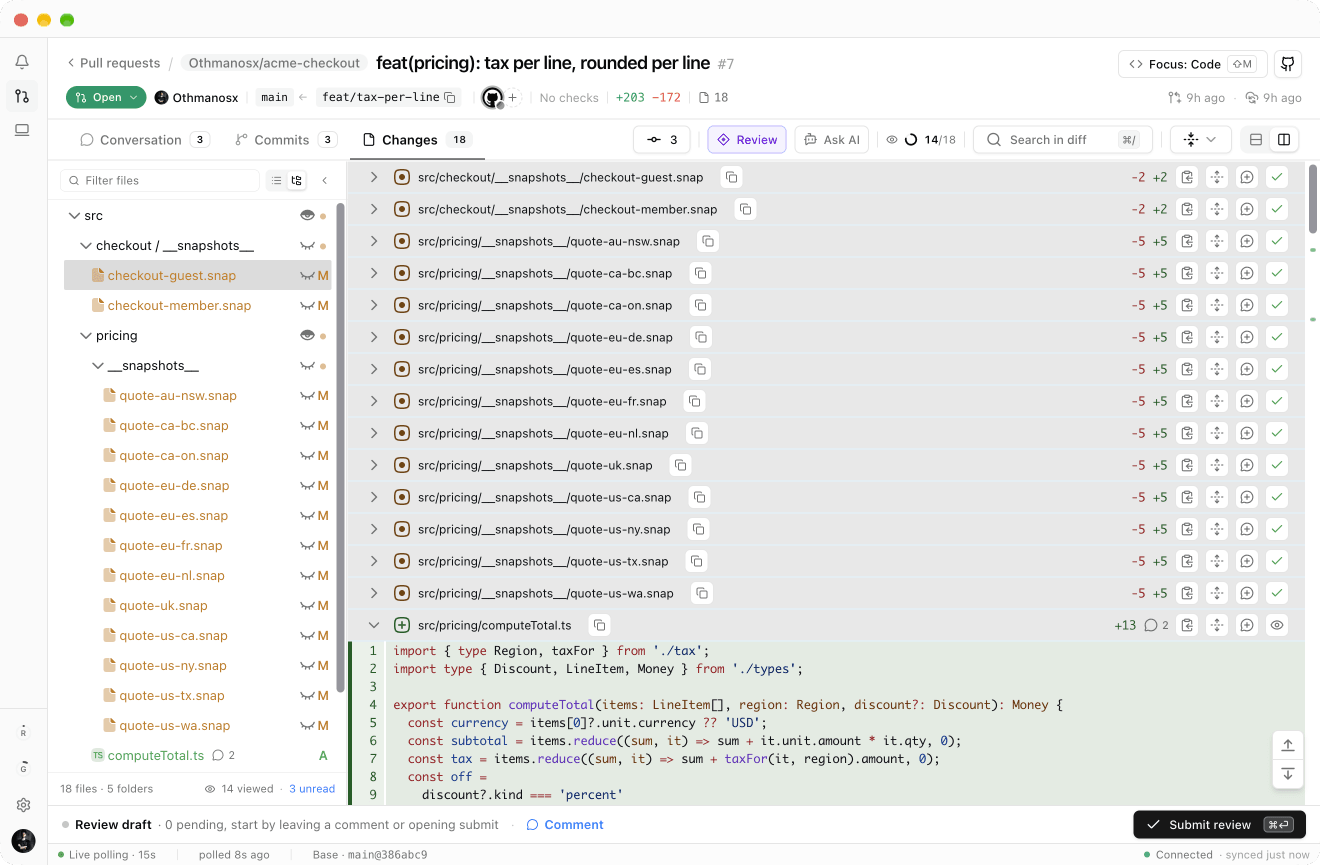Toggle viewed eye on computeTotal.ts header
Image resolution: width=1320 pixels, height=865 pixels.
click(1277, 625)
